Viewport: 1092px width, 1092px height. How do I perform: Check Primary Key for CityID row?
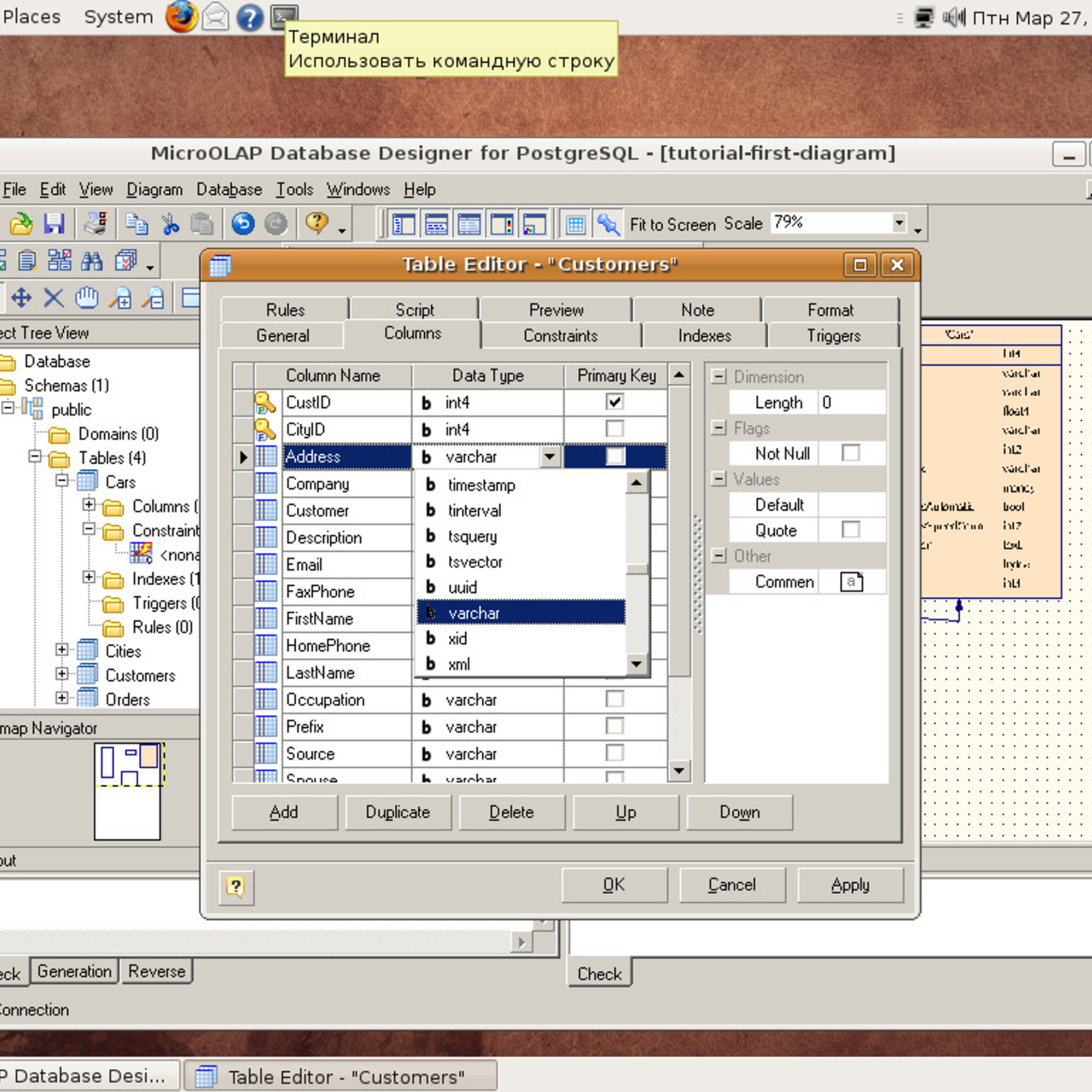pyautogui.click(x=615, y=429)
